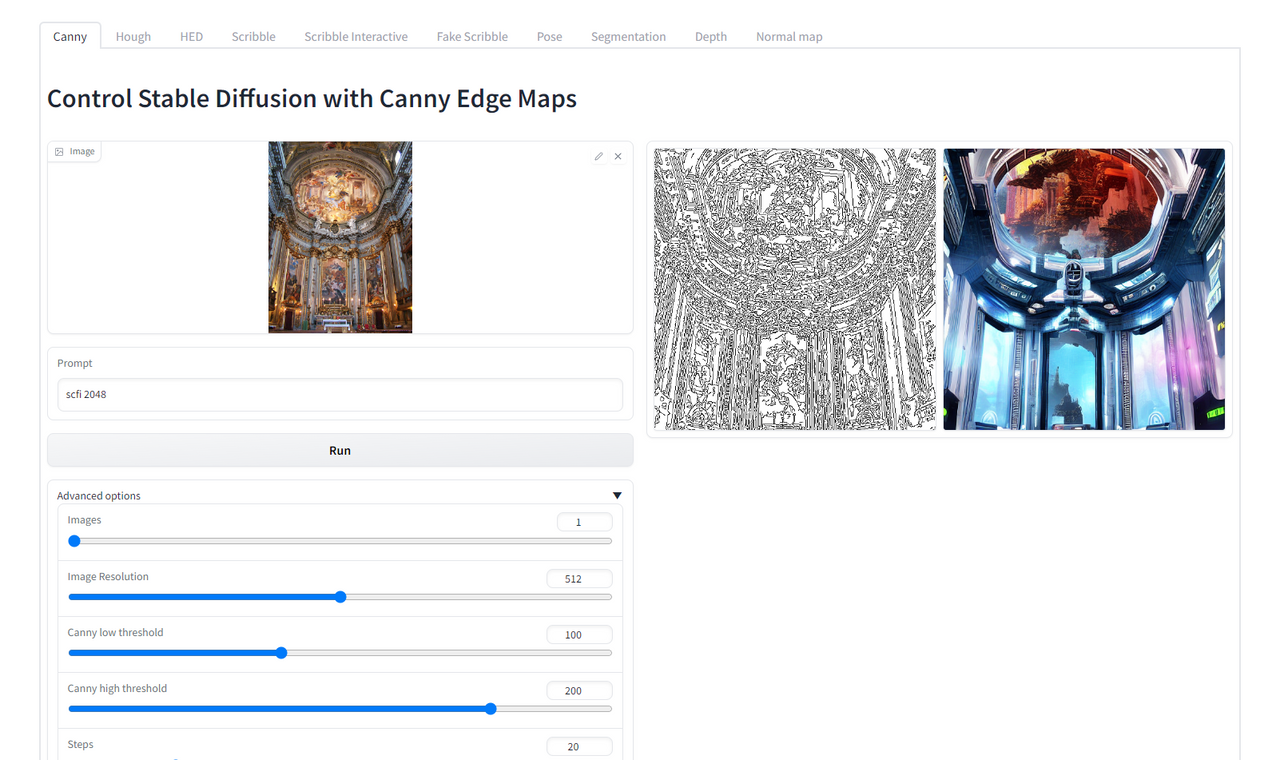Remove the uploaded image with the X icon
1280x760 pixels.
618,156
